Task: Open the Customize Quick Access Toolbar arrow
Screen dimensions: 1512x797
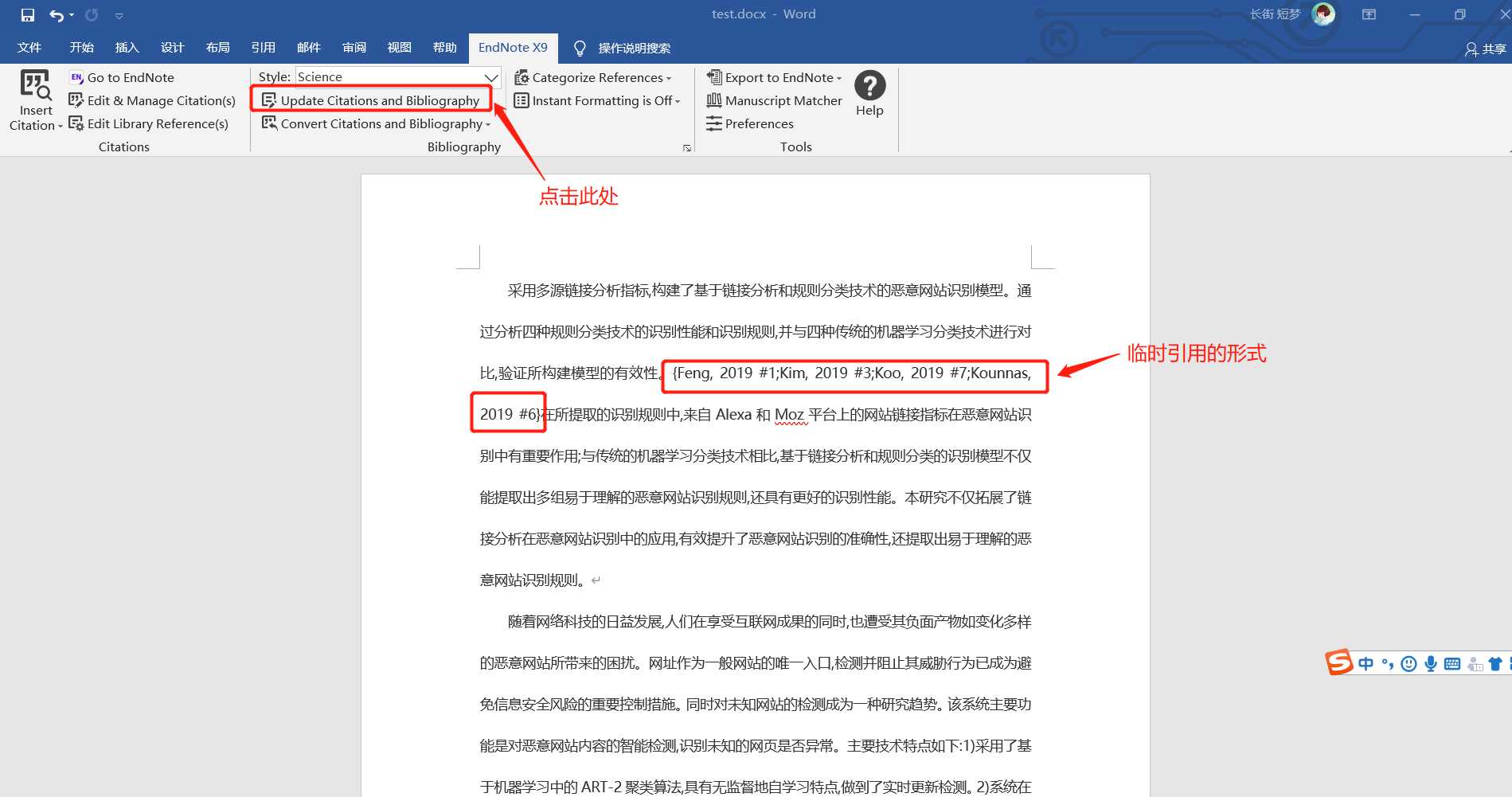Action: (x=119, y=15)
